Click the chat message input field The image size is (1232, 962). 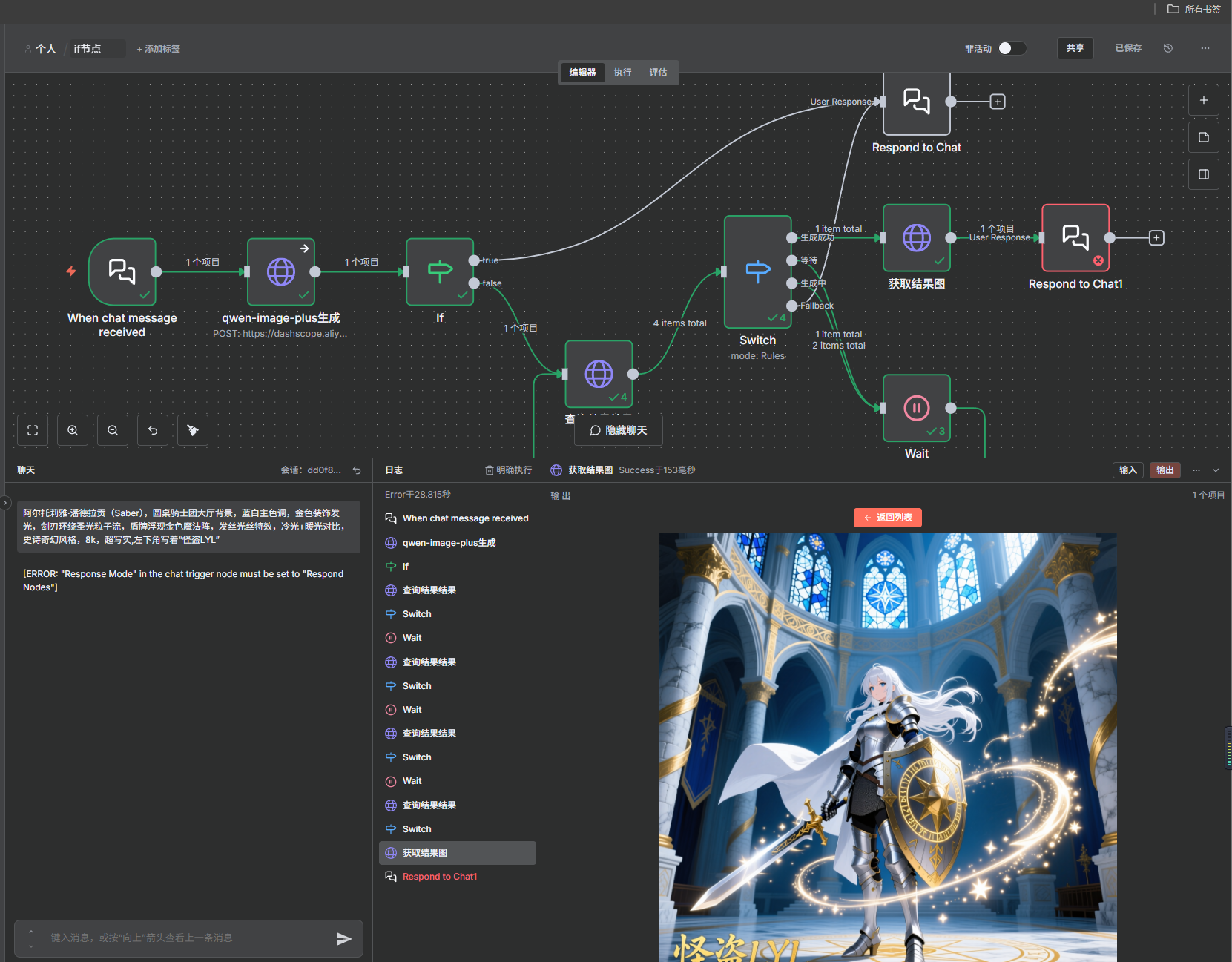185,938
